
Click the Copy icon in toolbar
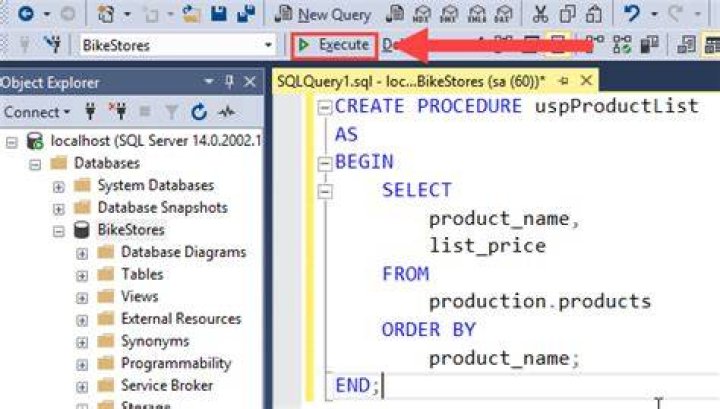pos(568,14)
